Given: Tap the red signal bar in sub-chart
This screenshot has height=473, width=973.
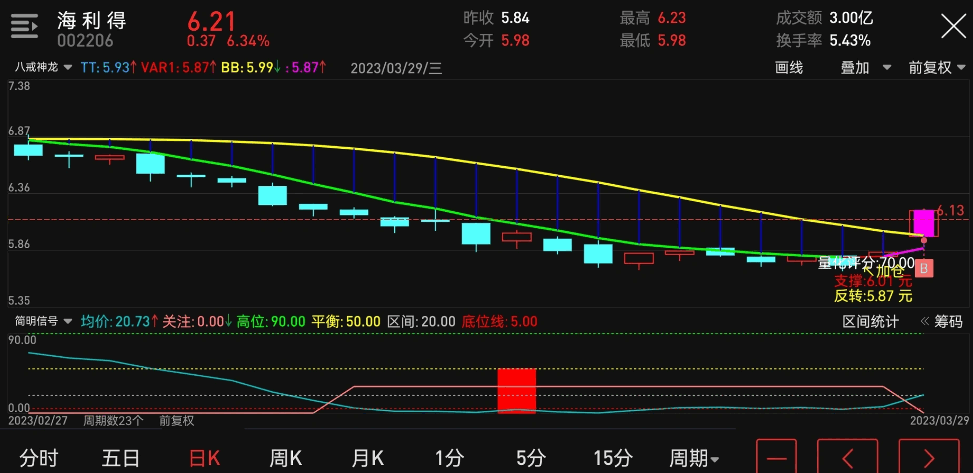Looking at the screenshot, I should point(516,390).
